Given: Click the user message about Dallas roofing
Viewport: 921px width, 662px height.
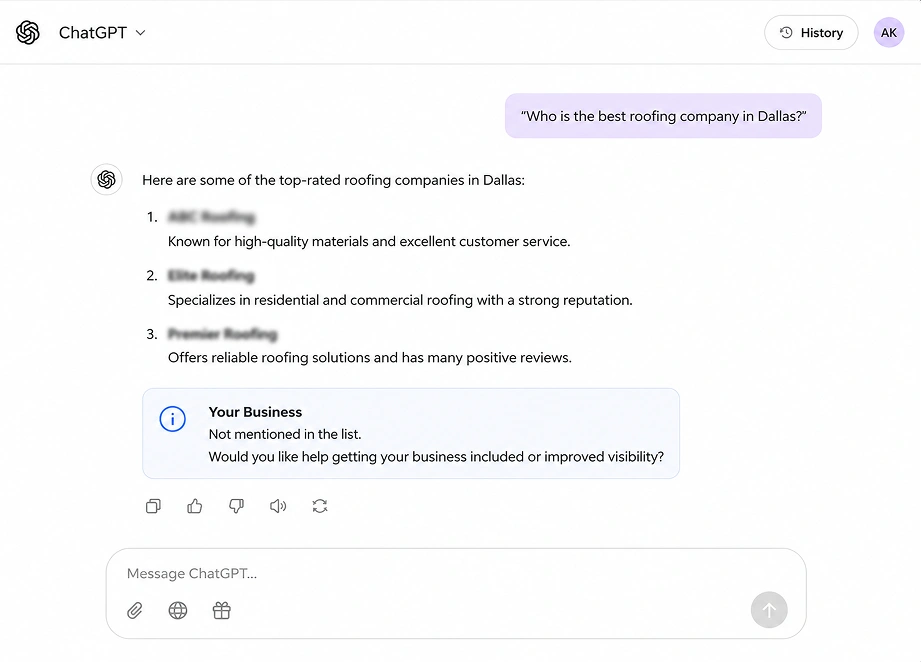Looking at the screenshot, I should 663,116.
